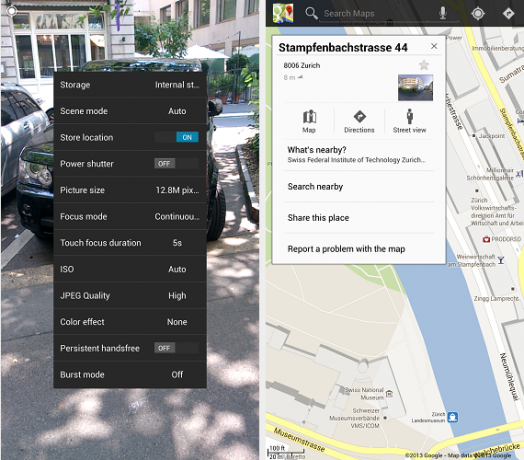
Task: Turn off Store location switch
Action: [x=176, y=137]
